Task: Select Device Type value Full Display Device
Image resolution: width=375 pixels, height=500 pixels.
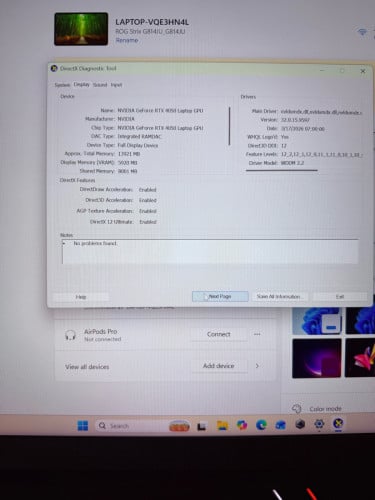Action: point(138,145)
